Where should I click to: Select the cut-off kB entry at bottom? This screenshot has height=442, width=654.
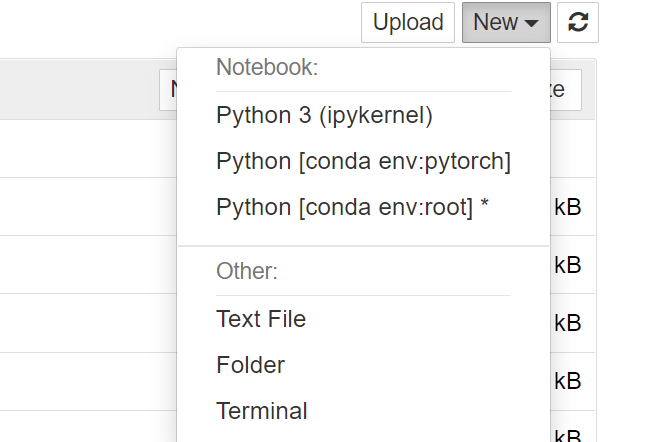[x=568, y=435]
